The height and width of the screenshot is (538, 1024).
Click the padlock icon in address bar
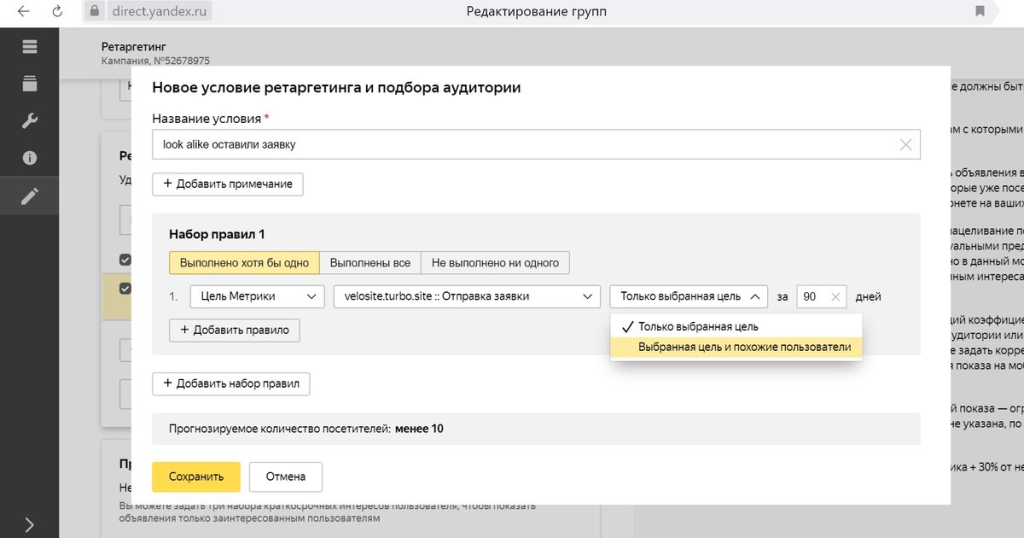(x=95, y=11)
